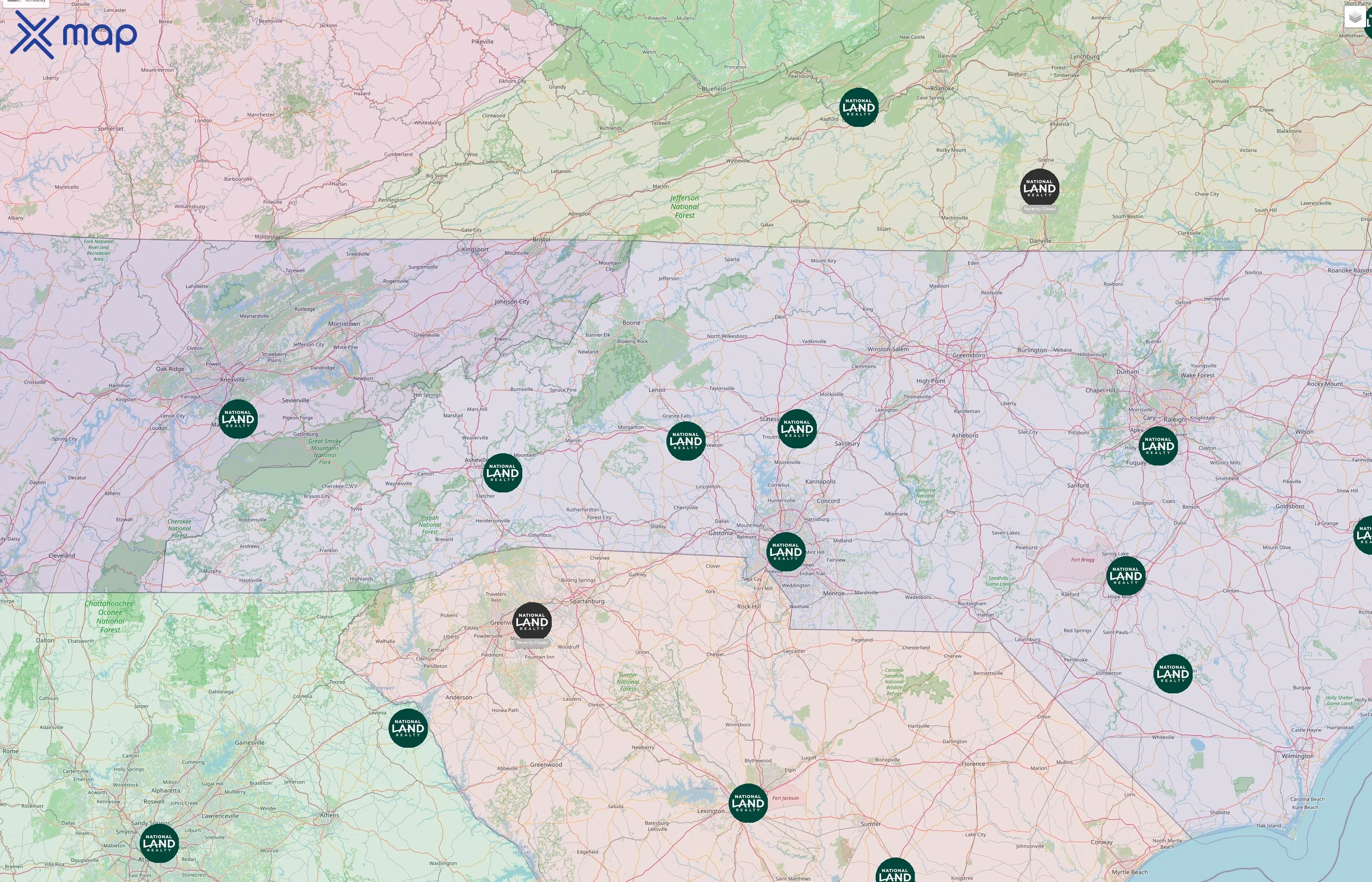
Task: Click the Recently Closed label under the Gretna marker
Action: 1040,209
